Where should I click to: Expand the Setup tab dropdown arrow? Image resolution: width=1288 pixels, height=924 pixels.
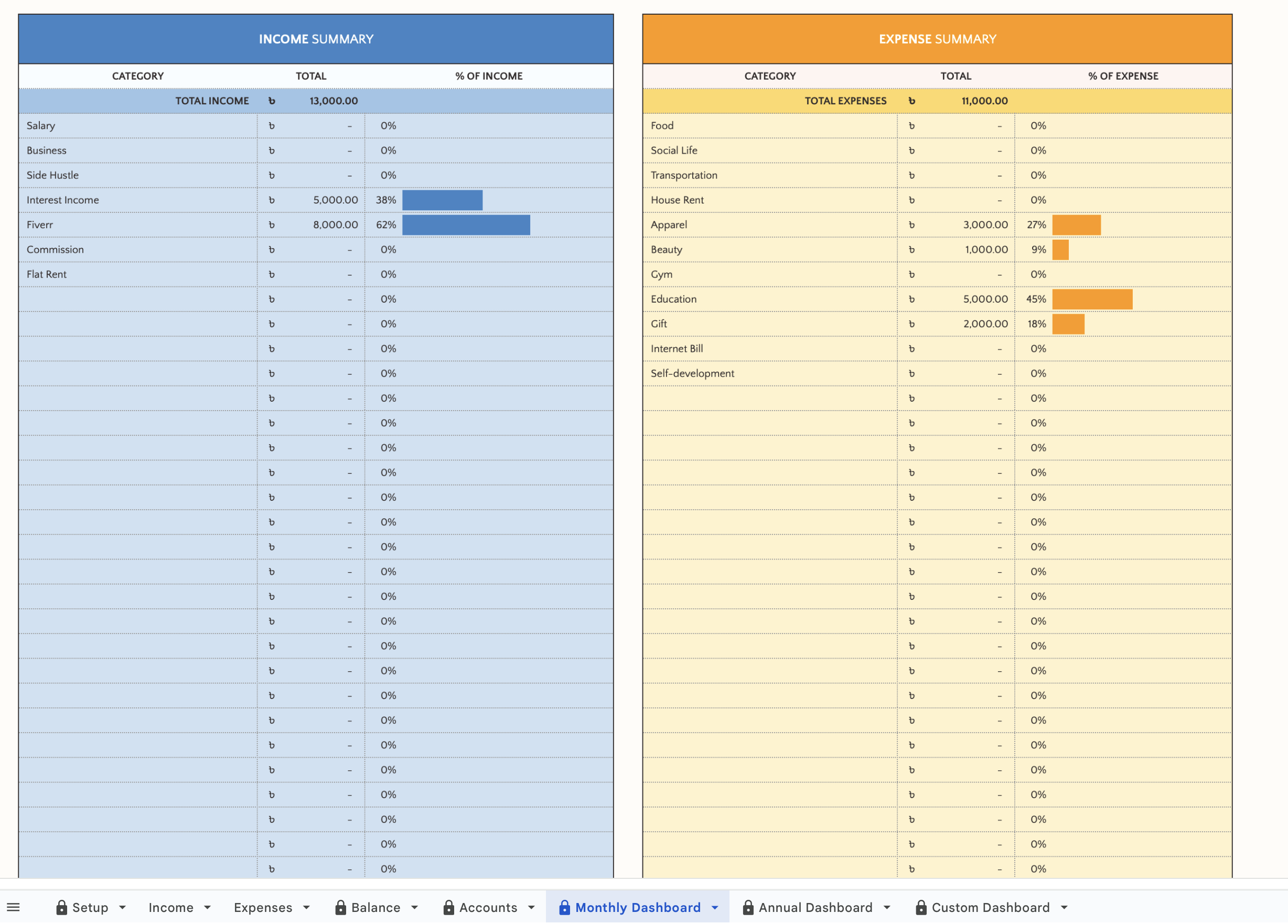[122, 907]
